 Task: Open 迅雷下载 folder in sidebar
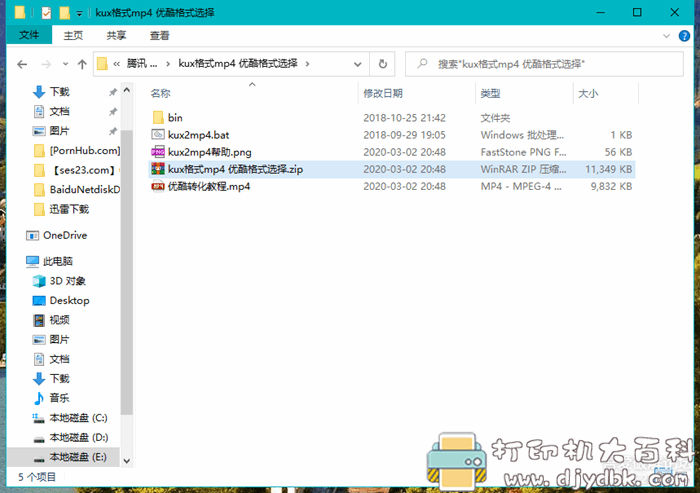[69, 209]
